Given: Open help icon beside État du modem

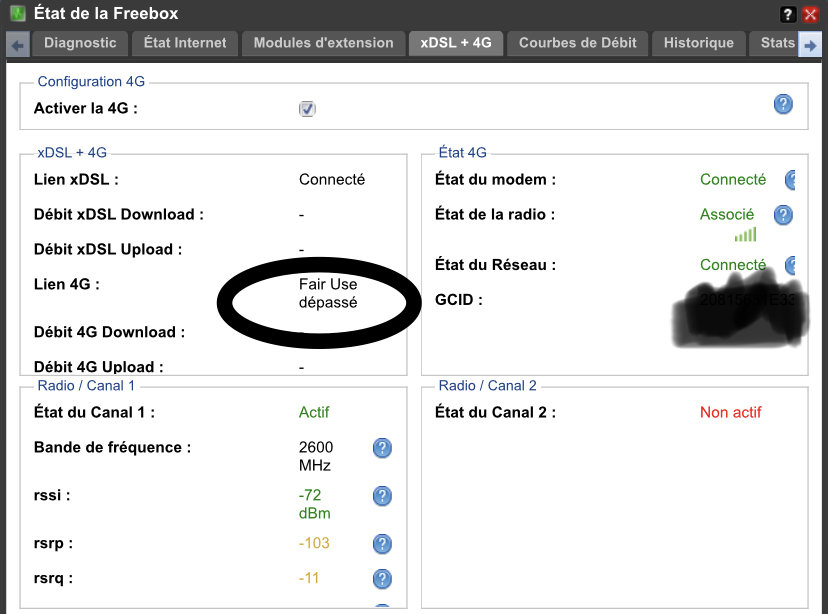Looking at the screenshot, I should point(790,180).
